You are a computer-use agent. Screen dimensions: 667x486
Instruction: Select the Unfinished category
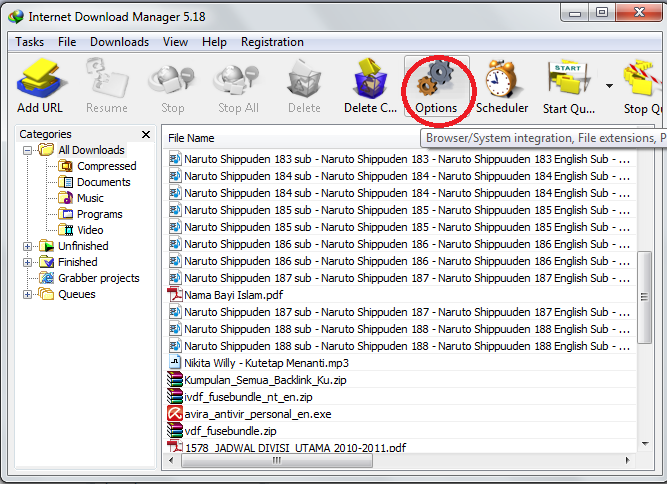click(83, 246)
